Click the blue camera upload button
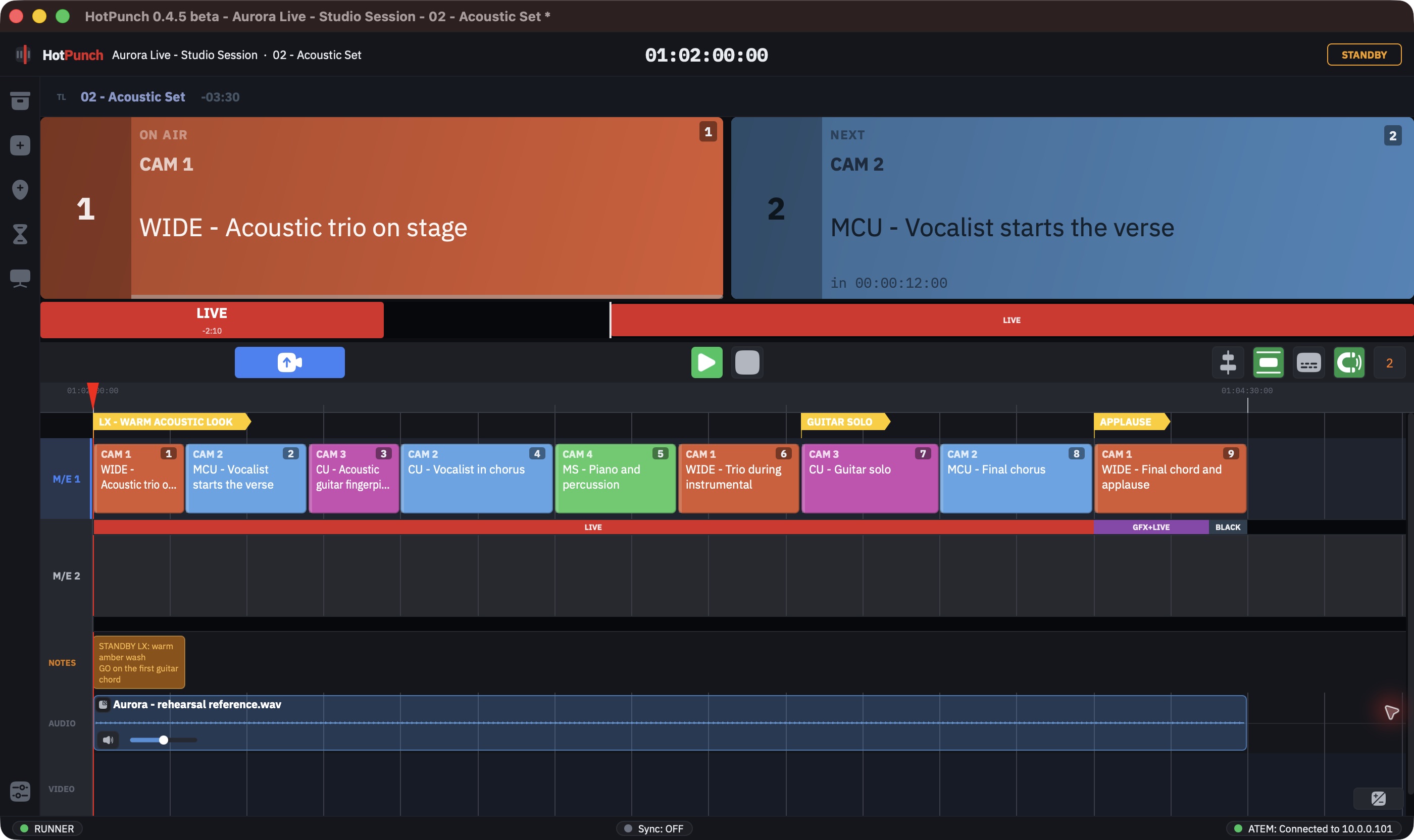The height and width of the screenshot is (840, 1414). (x=289, y=362)
